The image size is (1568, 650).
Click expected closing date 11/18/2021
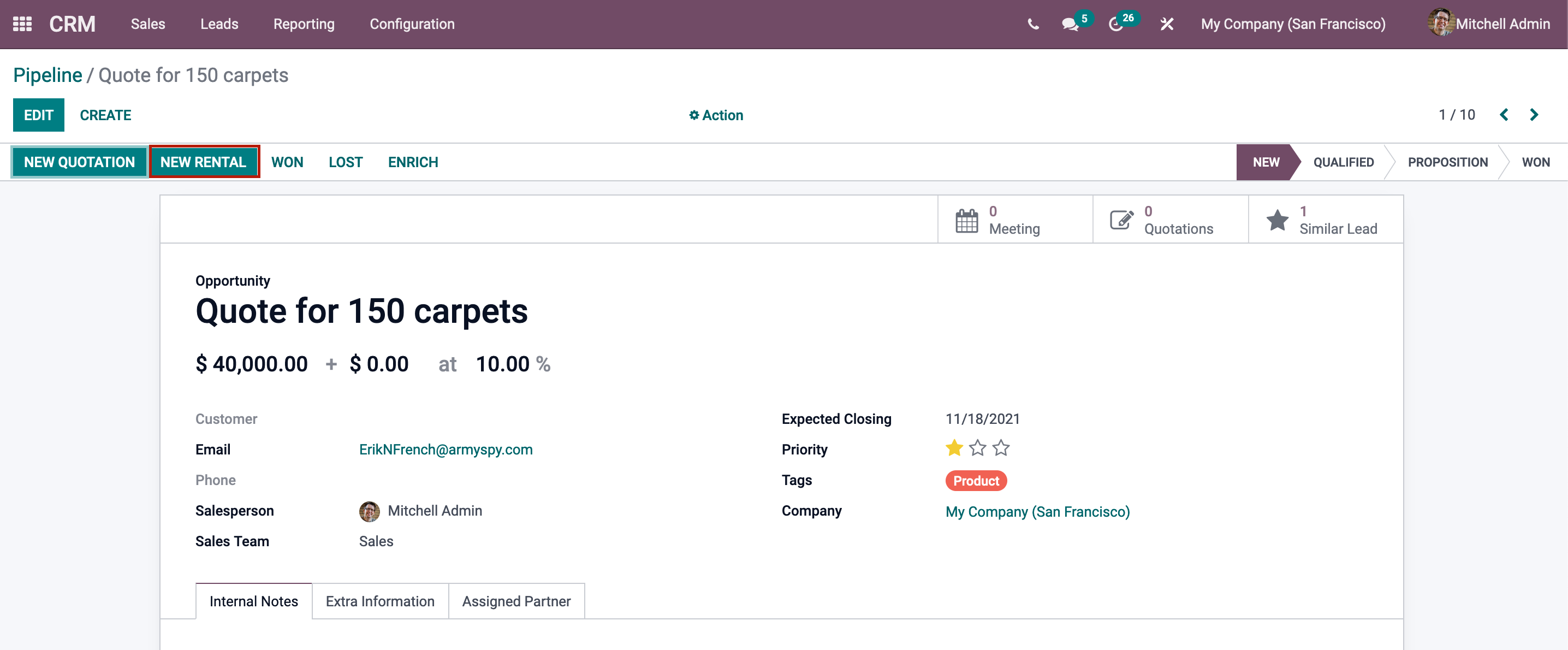(x=982, y=419)
